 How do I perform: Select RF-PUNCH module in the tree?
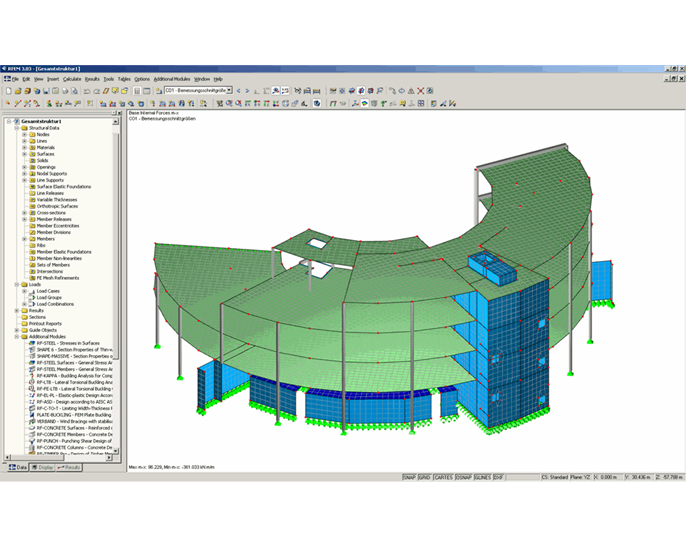click(x=74, y=441)
